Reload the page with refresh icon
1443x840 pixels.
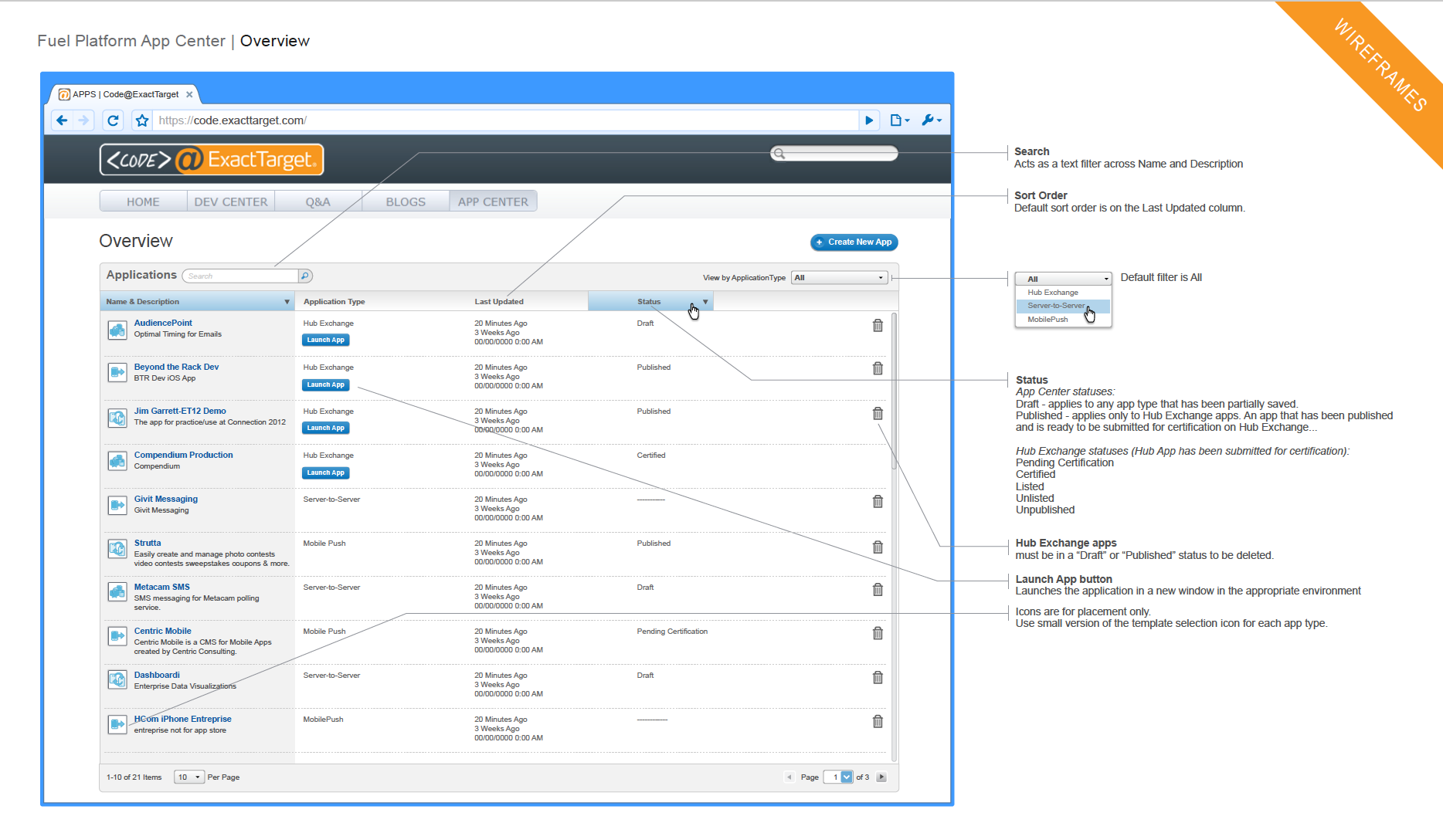tap(113, 120)
